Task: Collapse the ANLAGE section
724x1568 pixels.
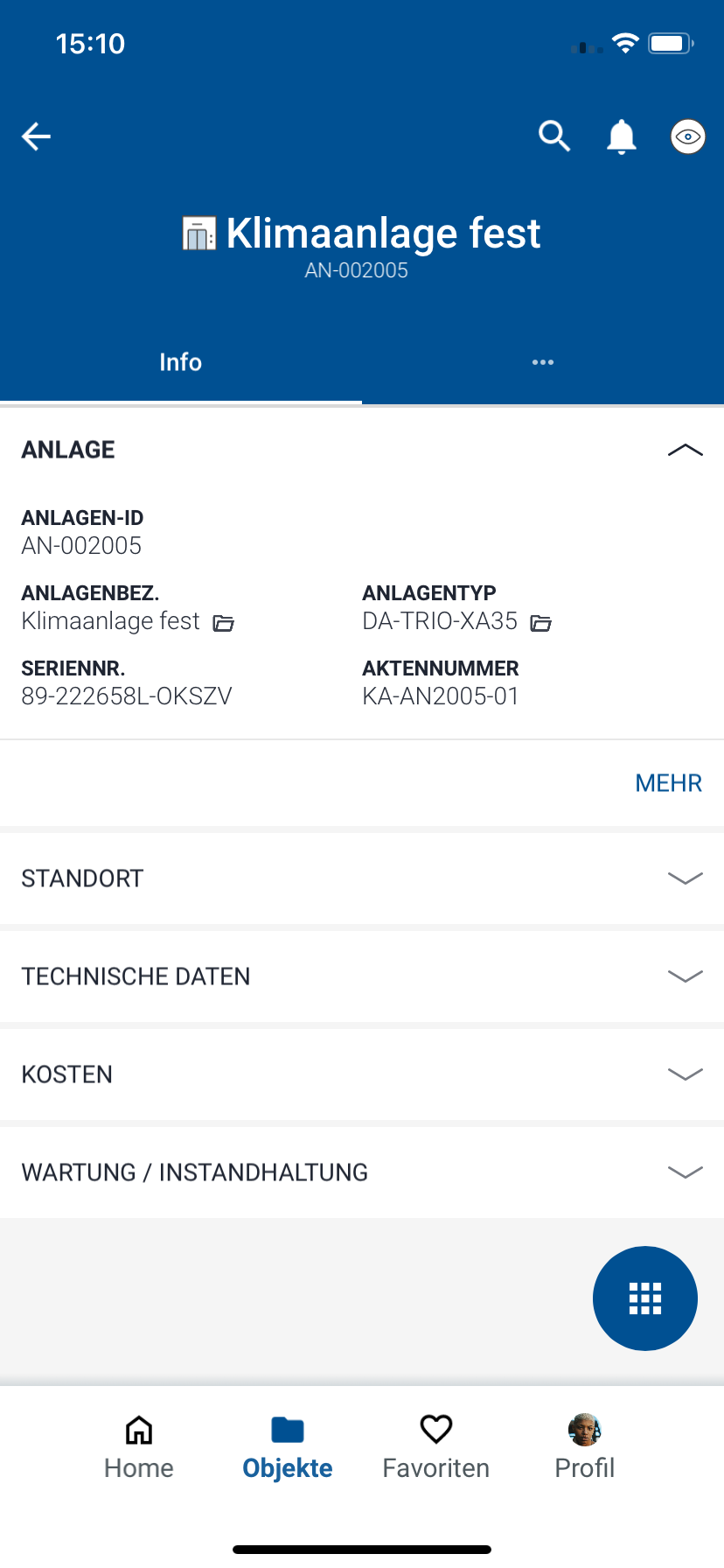Action: pos(685,450)
